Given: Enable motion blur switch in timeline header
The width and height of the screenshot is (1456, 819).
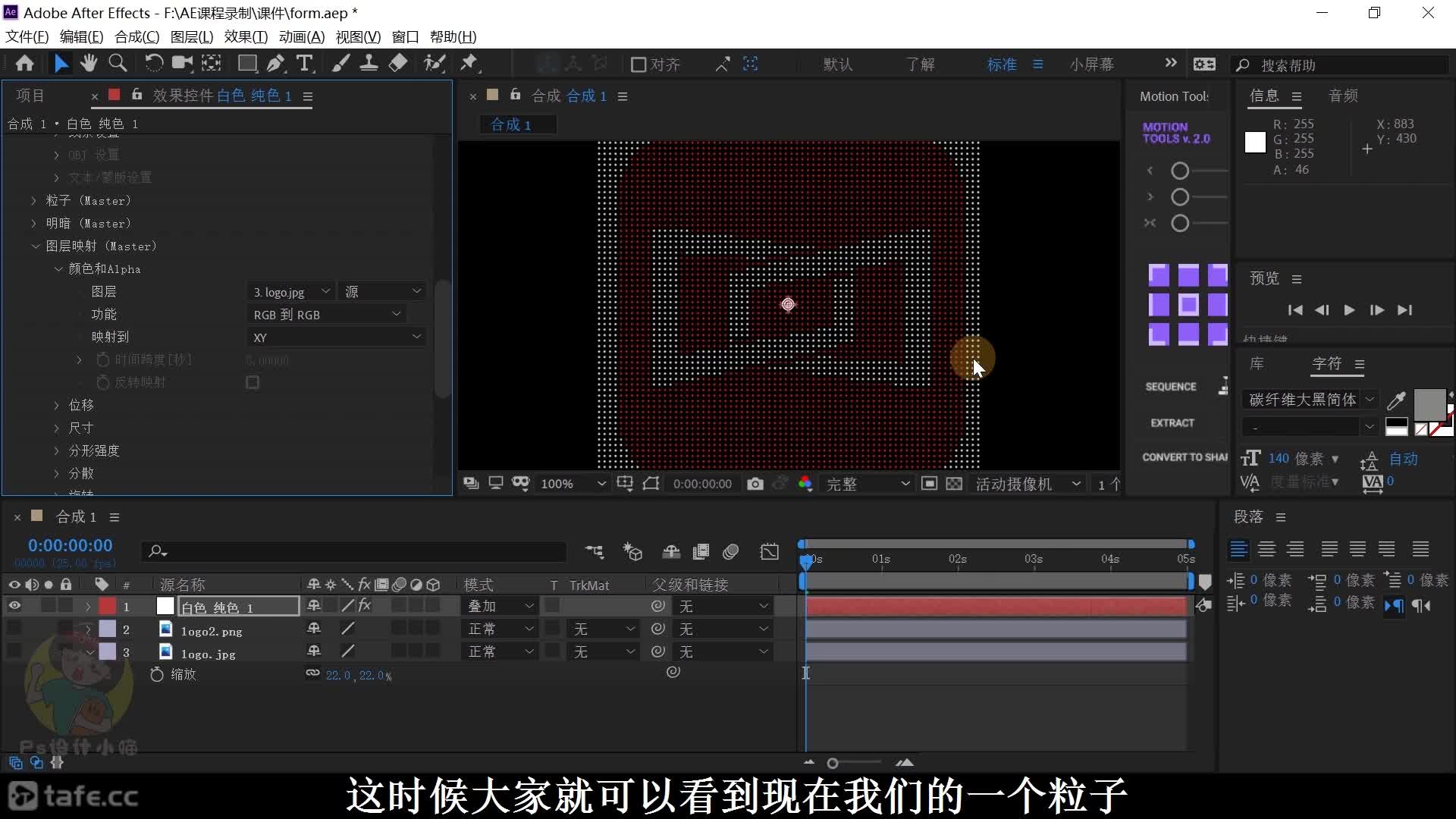Looking at the screenshot, I should pyautogui.click(x=730, y=551).
